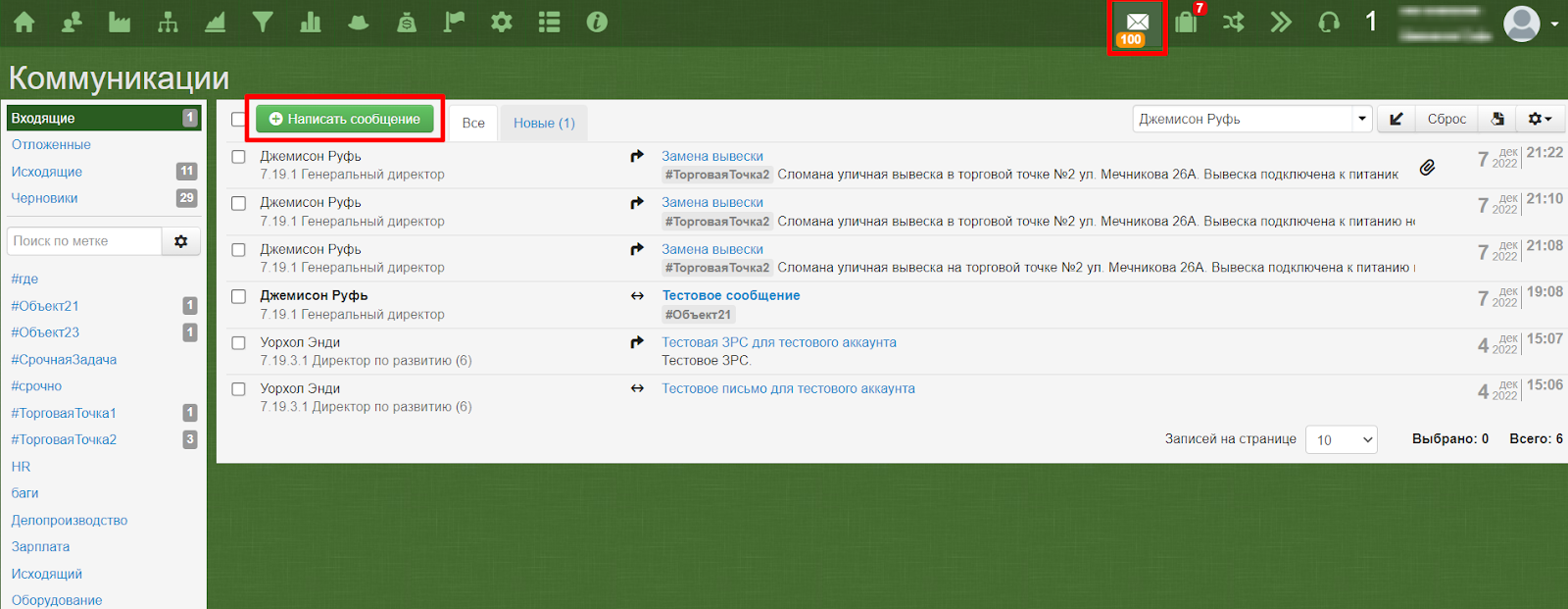Open the org structure hierarchy icon

pos(168,22)
